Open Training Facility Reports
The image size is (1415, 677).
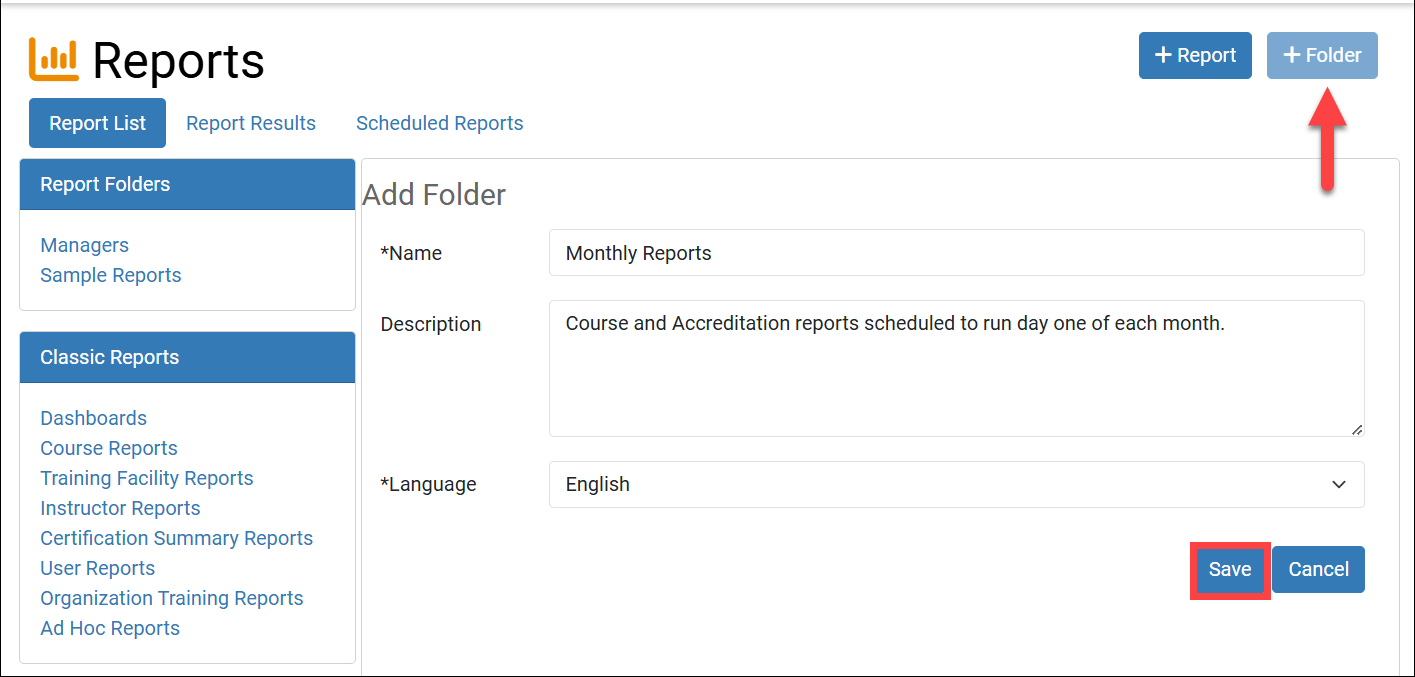tap(146, 478)
